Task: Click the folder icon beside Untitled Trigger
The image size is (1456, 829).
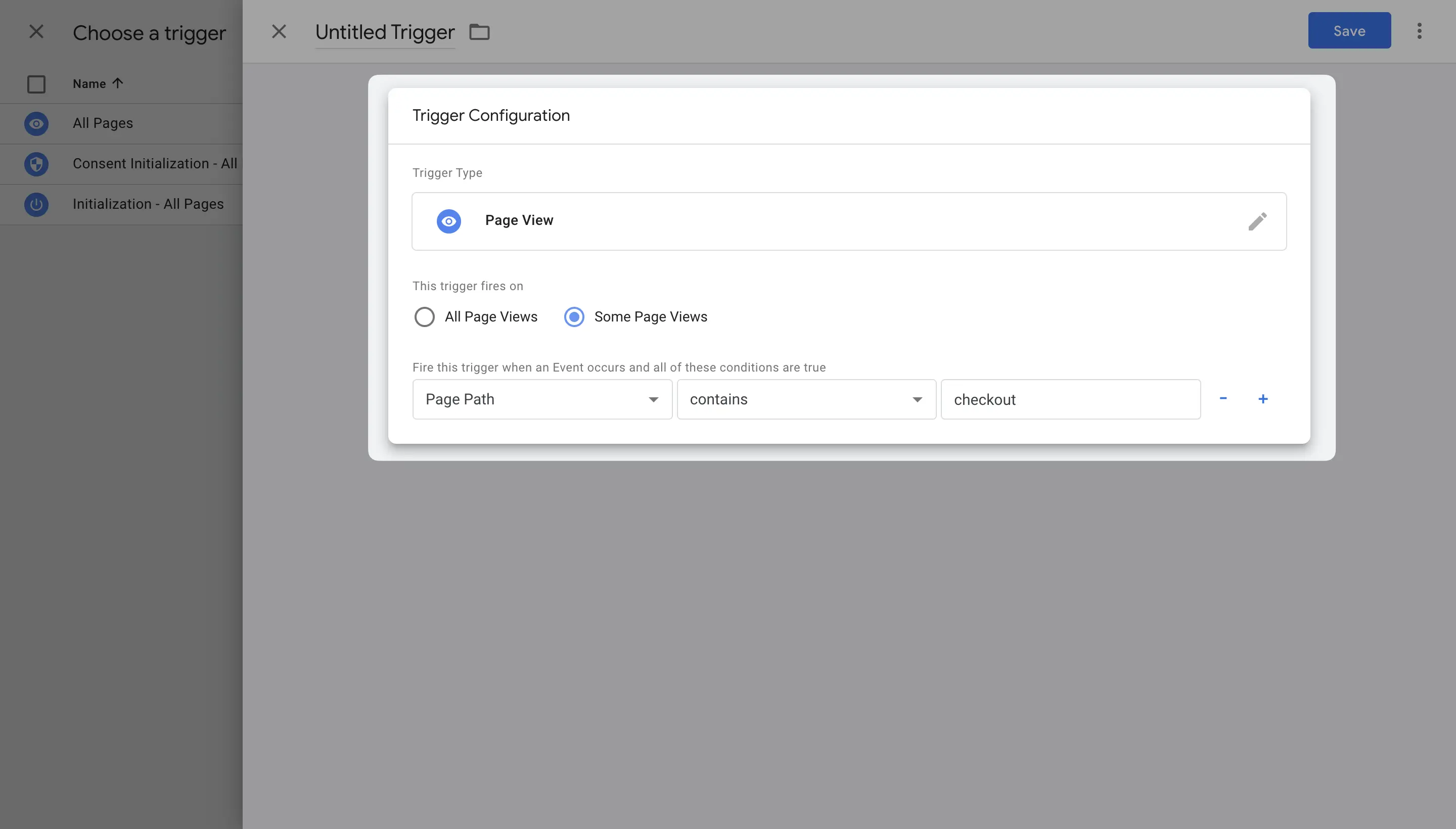Action: coord(479,32)
